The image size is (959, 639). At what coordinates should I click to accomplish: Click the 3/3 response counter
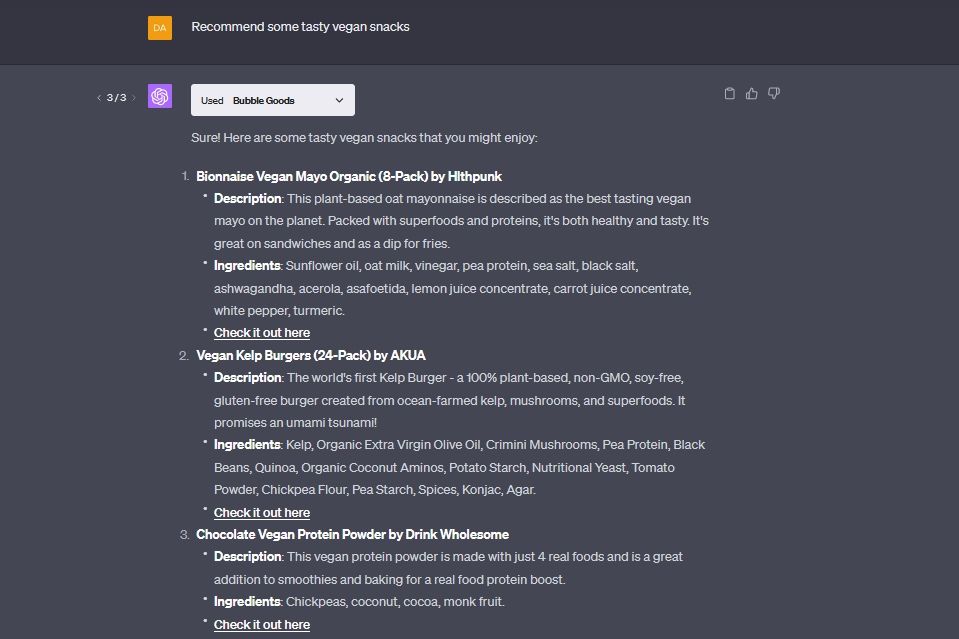116,98
